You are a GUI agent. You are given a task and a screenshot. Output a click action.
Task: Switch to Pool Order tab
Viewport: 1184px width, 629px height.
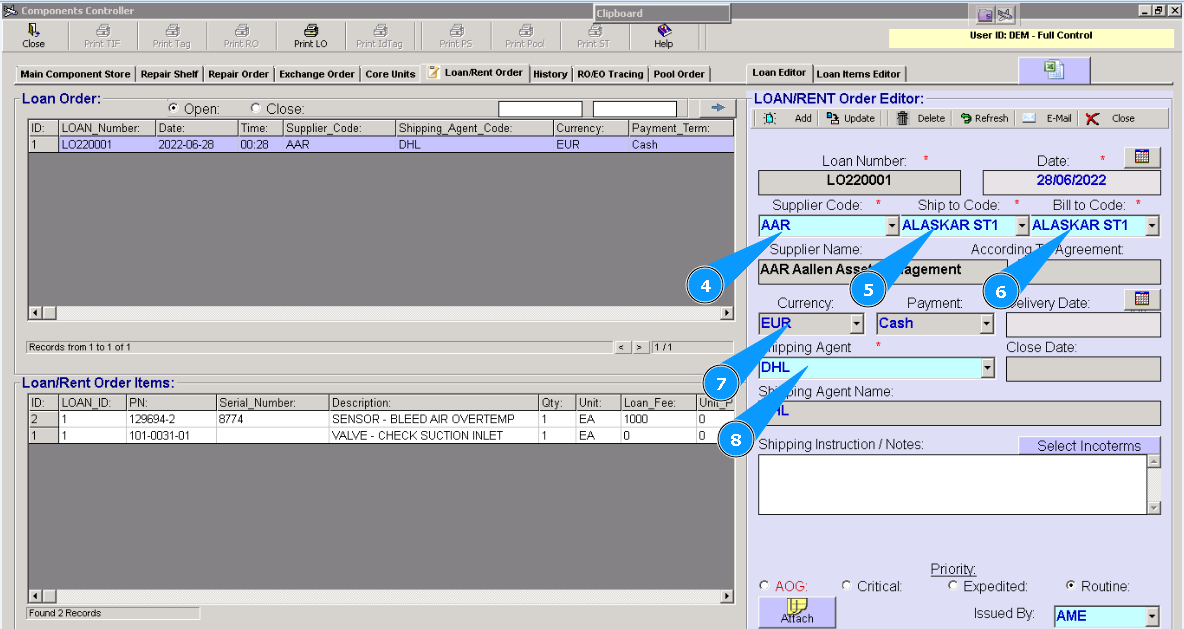(679, 74)
